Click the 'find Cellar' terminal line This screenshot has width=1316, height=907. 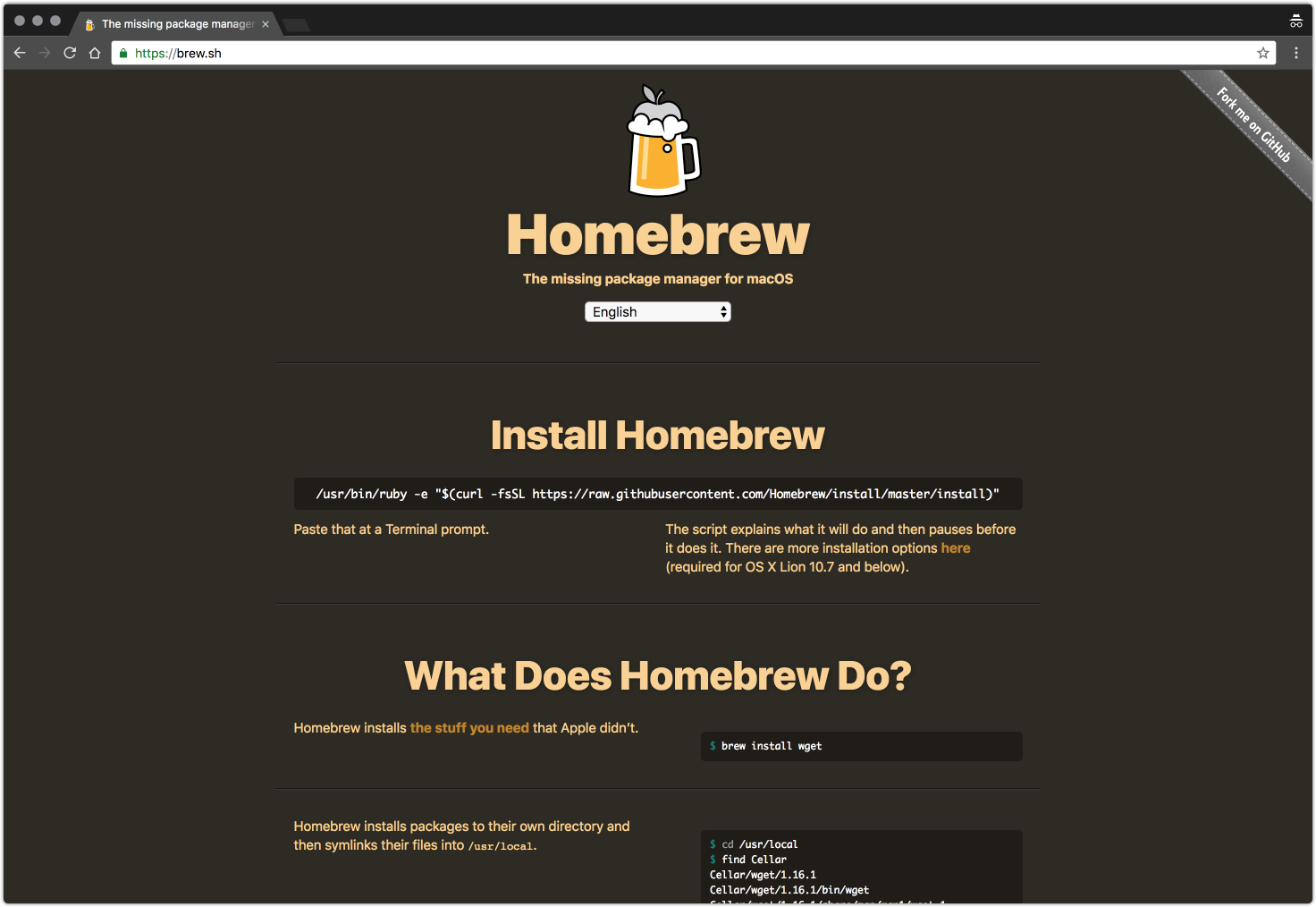pos(748,860)
